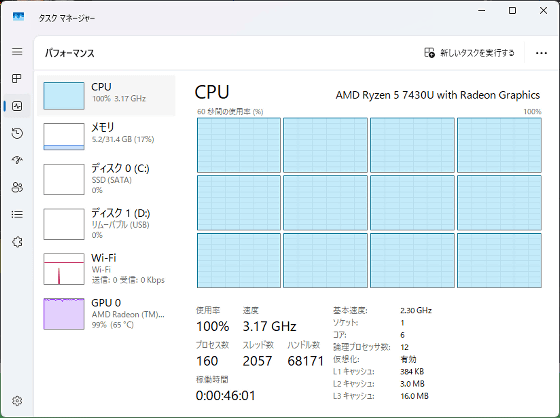Open the App history icon
This screenshot has height=418, width=560.
click(x=17, y=133)
